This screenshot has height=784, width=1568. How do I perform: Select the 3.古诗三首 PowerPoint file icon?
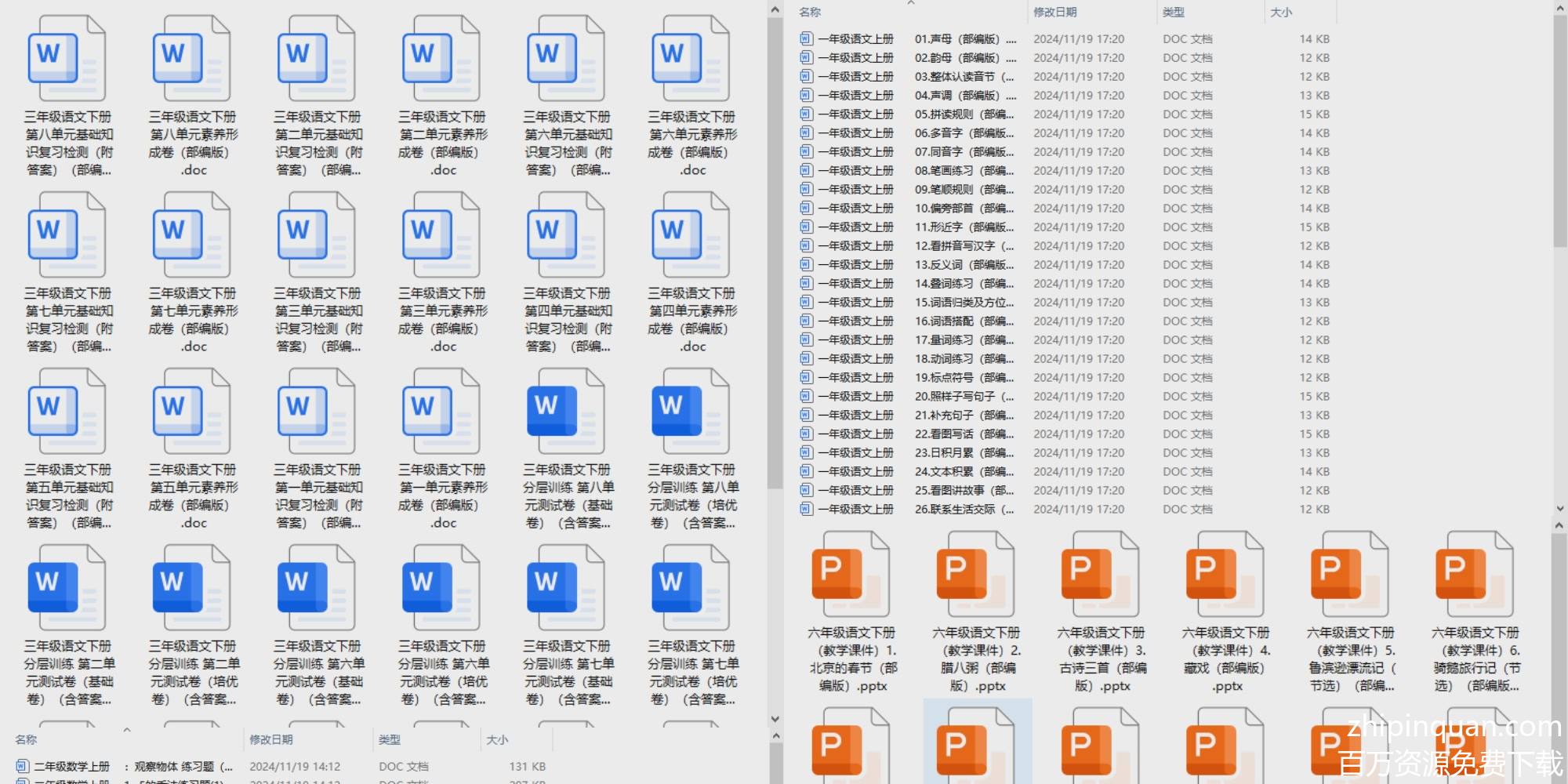1100,574
